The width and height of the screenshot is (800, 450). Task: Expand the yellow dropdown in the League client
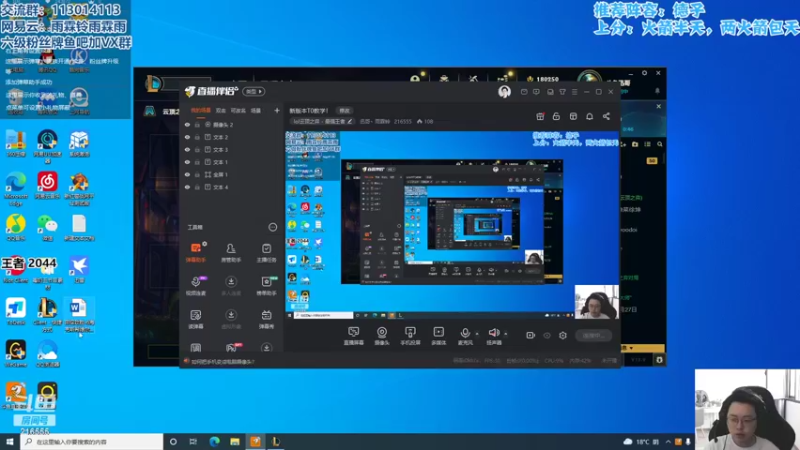pyautogui.click(x=632, y=347)
